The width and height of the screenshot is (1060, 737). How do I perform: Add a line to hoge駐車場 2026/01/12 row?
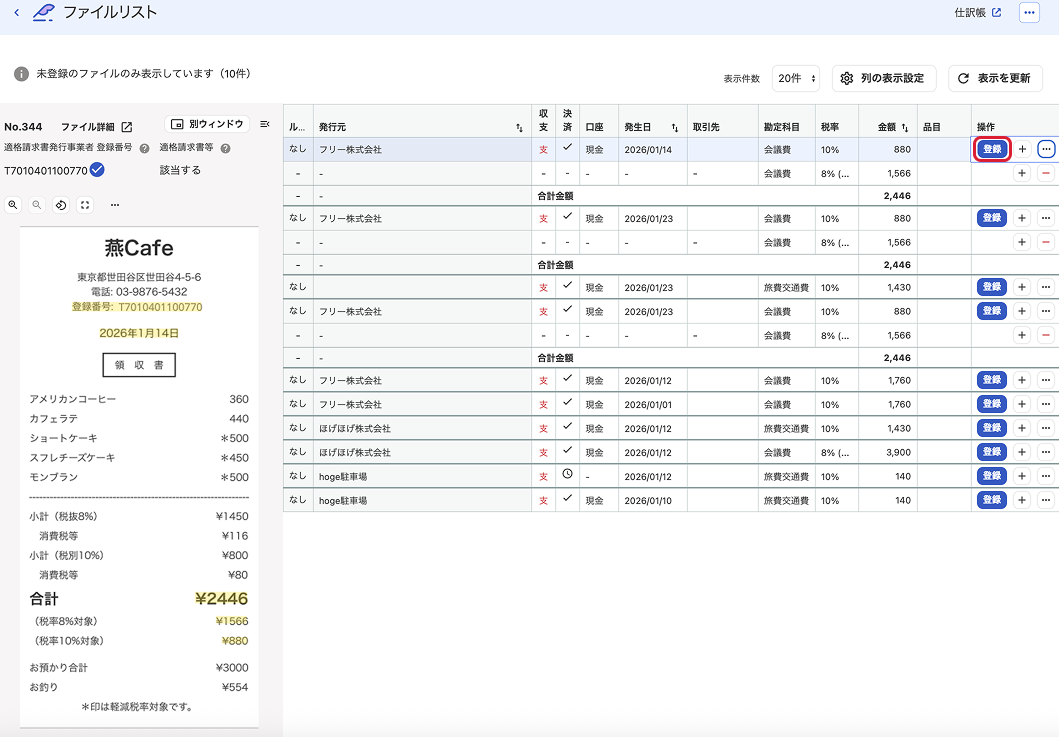1022,476
